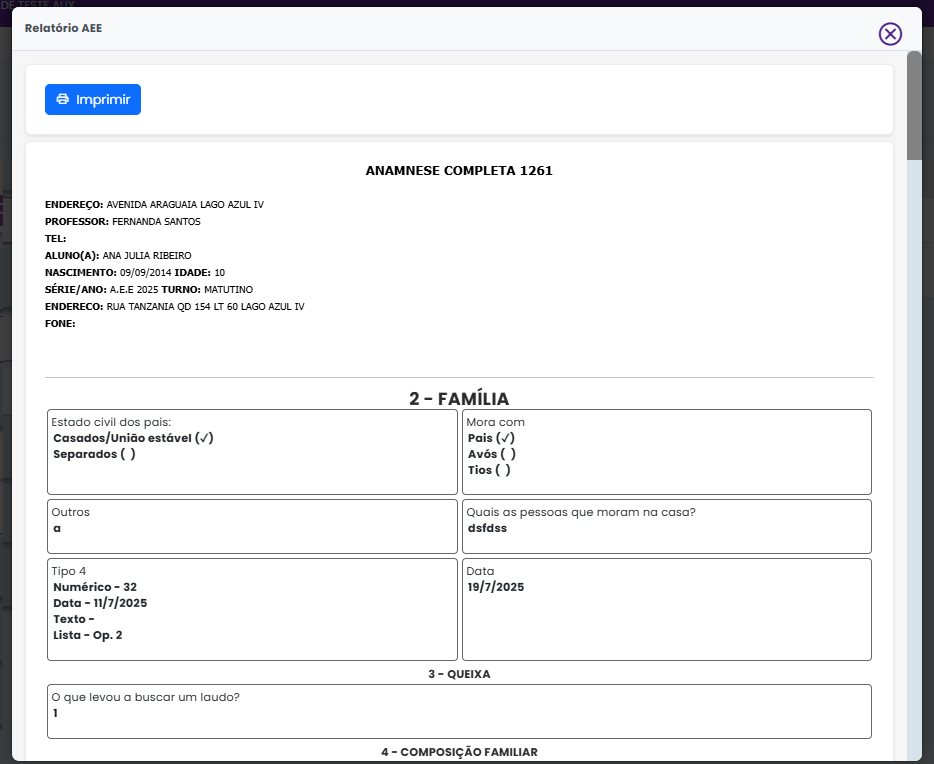
Task: Click the Pais checked option
Action: tap(491, 438)
